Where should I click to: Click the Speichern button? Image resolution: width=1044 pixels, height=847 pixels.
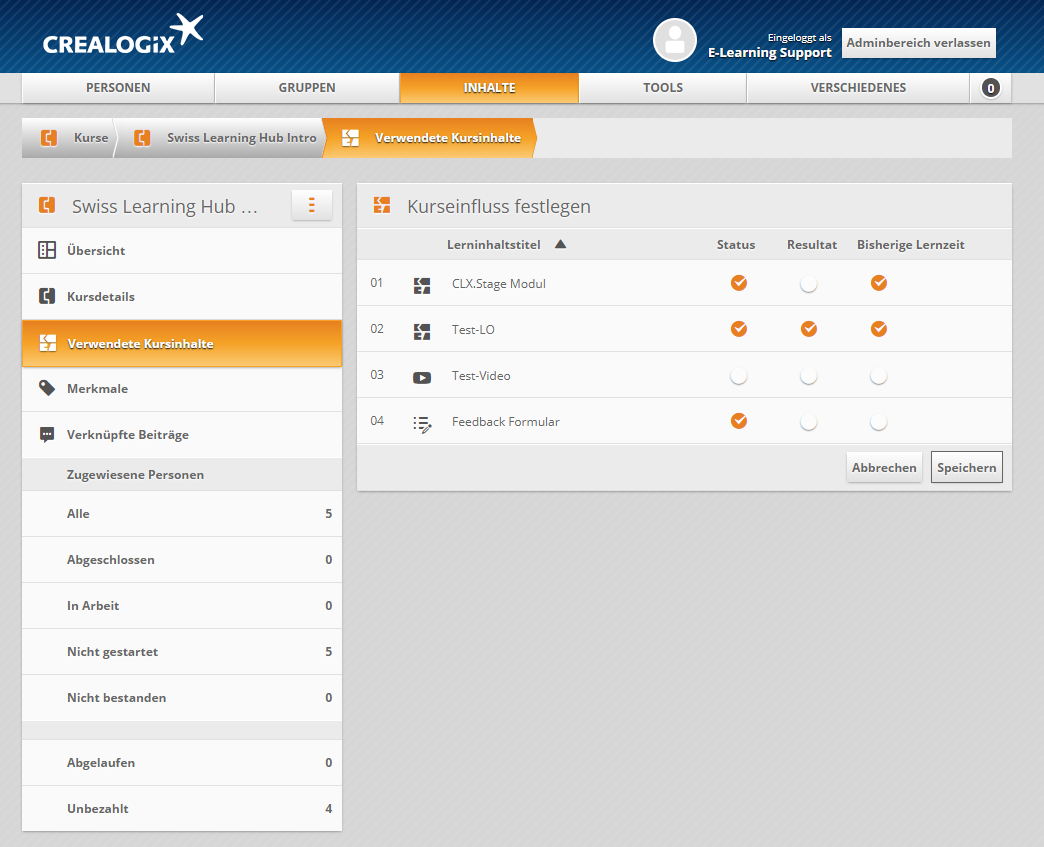(966, 468)
